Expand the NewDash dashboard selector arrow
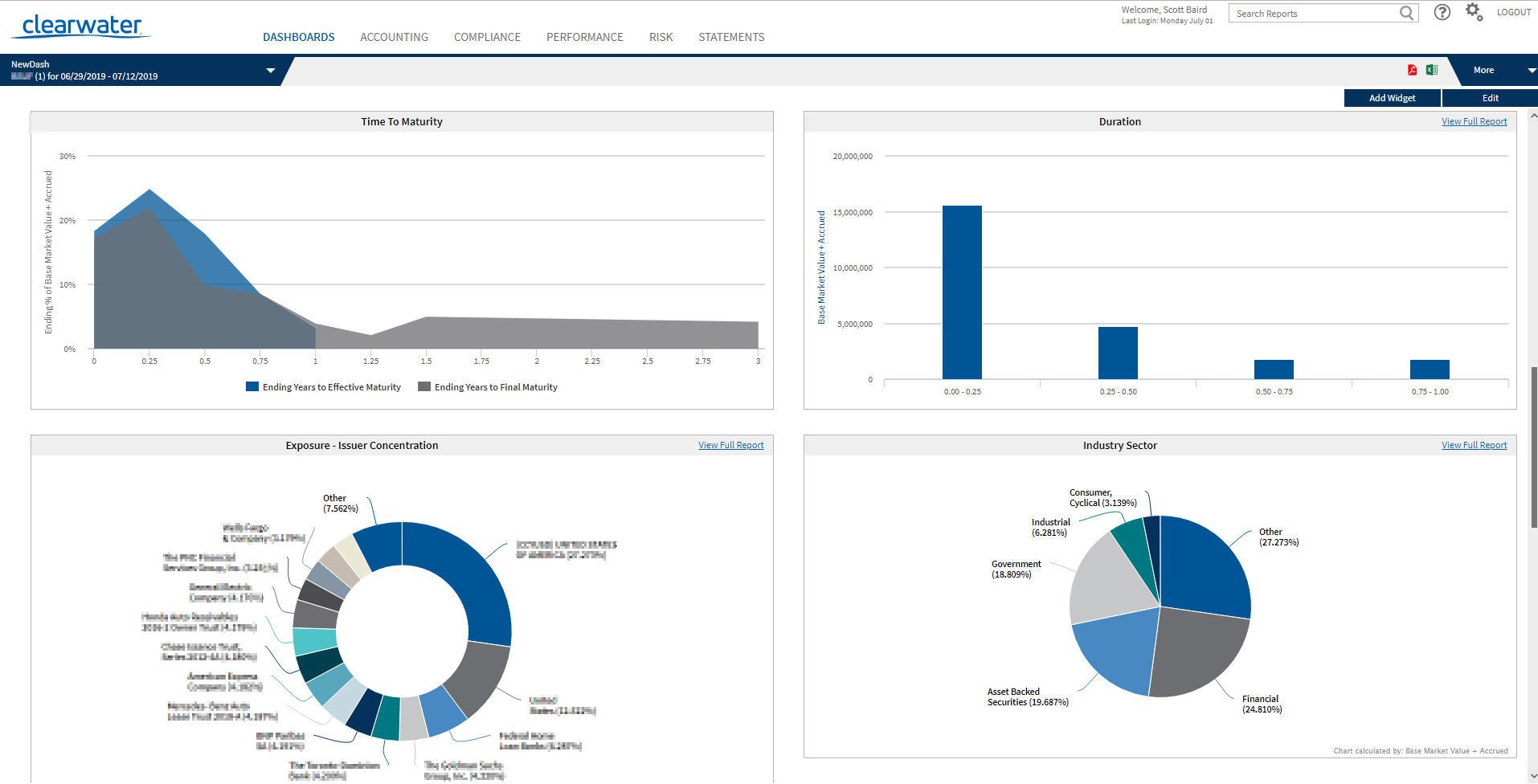Viewport: 1538px width, 784px height. (x=271, y=71)
